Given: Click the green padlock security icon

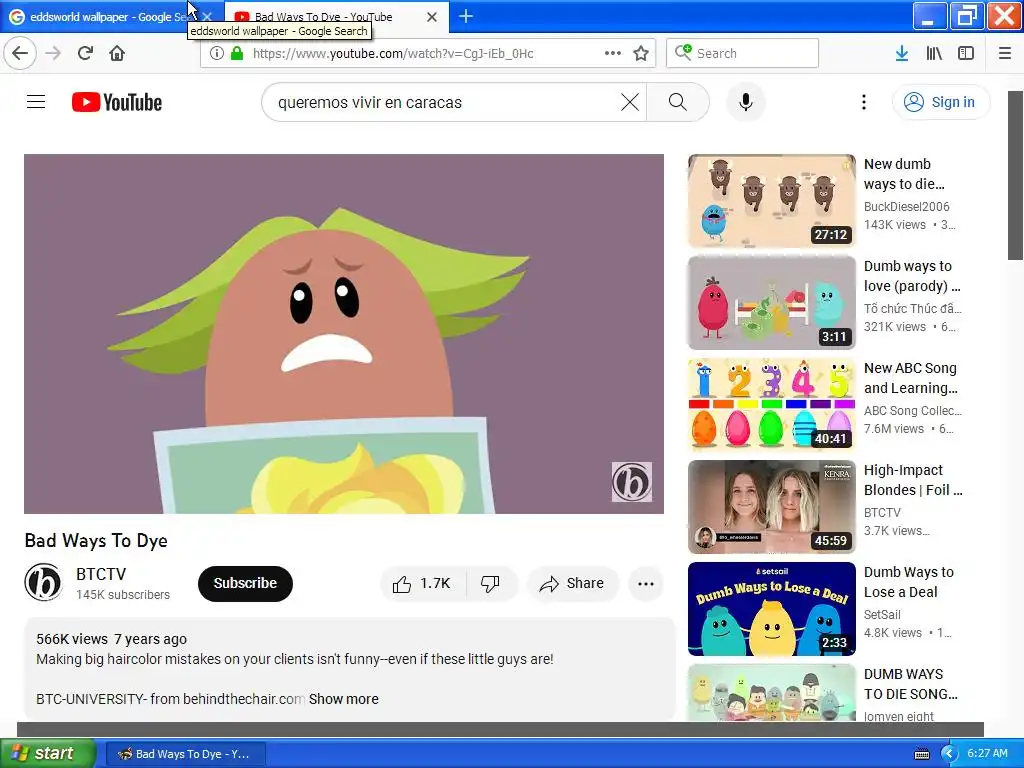Looking at the screenshot, I should [237, 53].
